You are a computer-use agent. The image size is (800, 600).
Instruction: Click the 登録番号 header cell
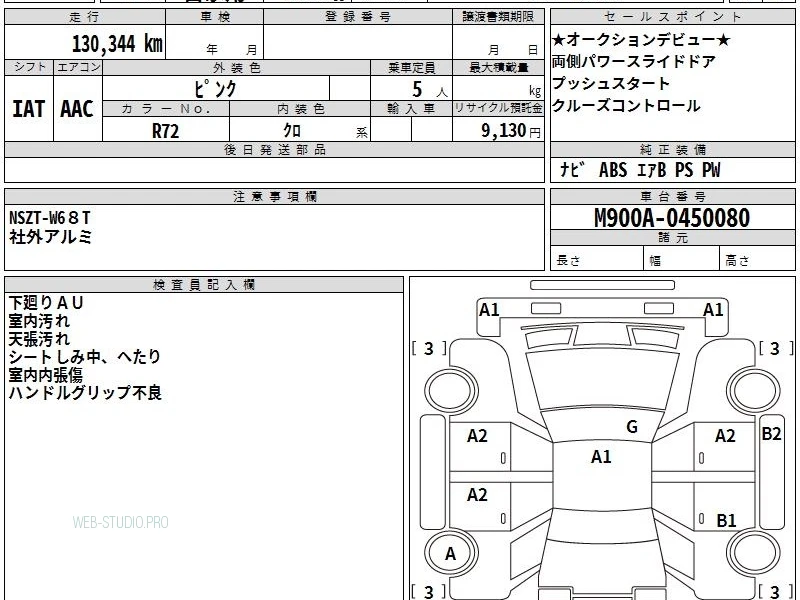tap(358, 17)
